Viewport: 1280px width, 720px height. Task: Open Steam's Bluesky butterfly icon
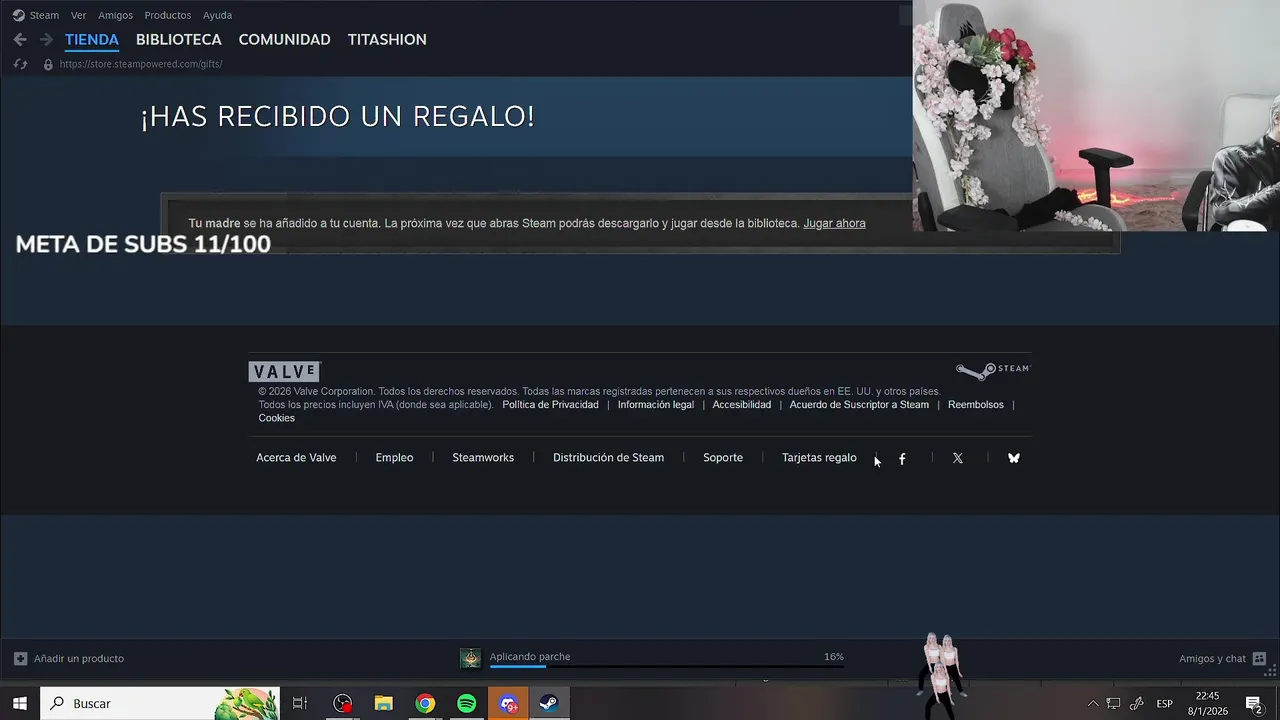pos(1014,458)
